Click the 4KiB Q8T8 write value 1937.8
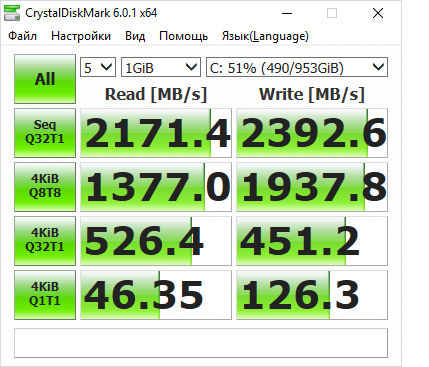429x367 pixels. (x=312, y=187)
